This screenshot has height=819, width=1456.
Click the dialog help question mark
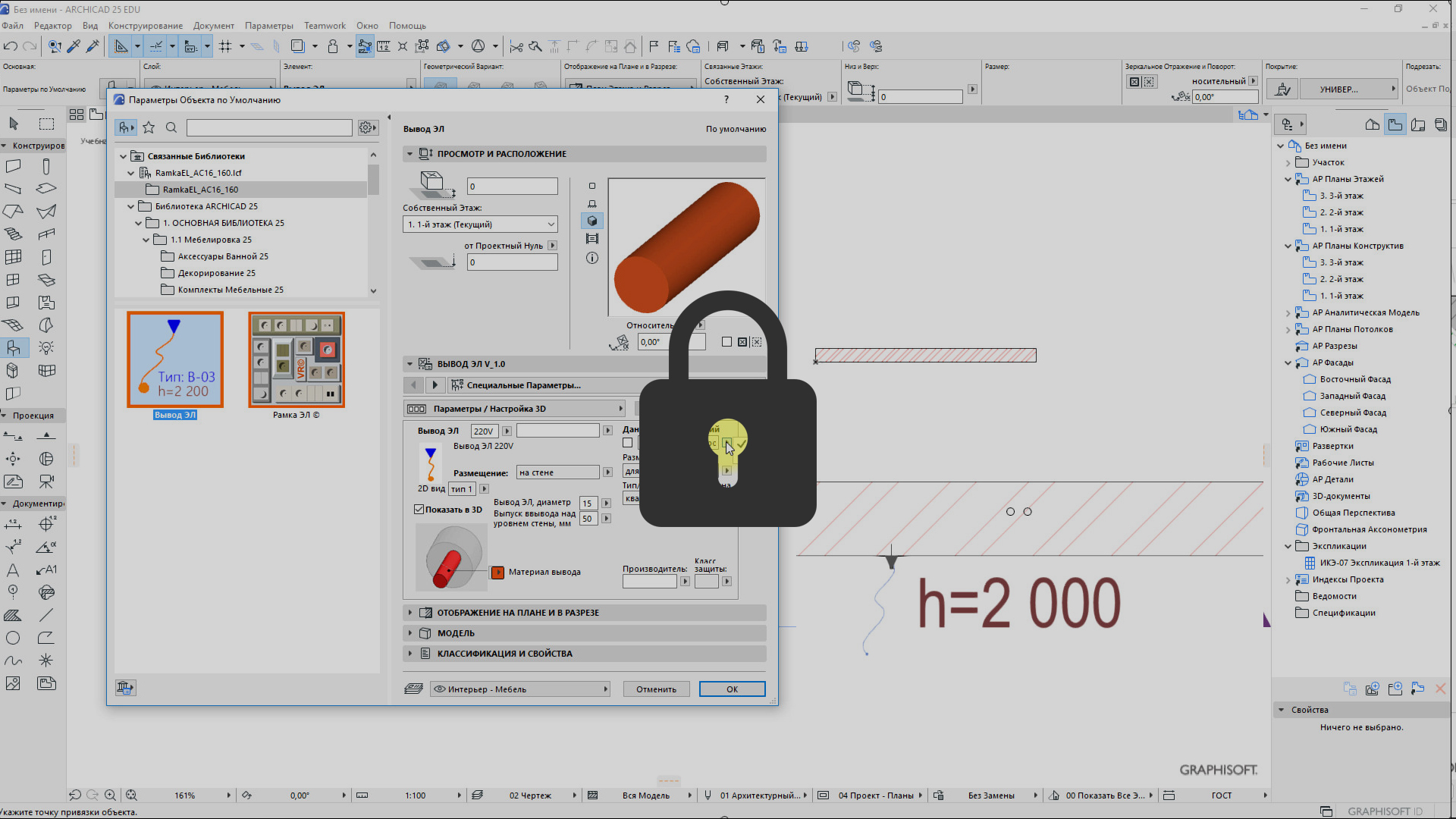click(x=726, y=99)
